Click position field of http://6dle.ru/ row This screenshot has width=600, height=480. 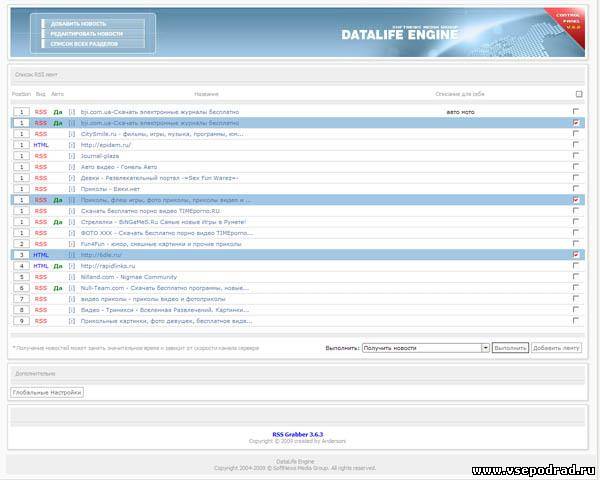21,255
